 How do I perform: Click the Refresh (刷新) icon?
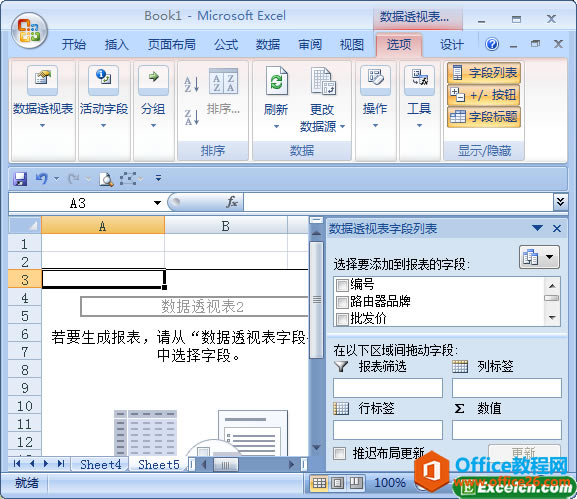(276, 81)
